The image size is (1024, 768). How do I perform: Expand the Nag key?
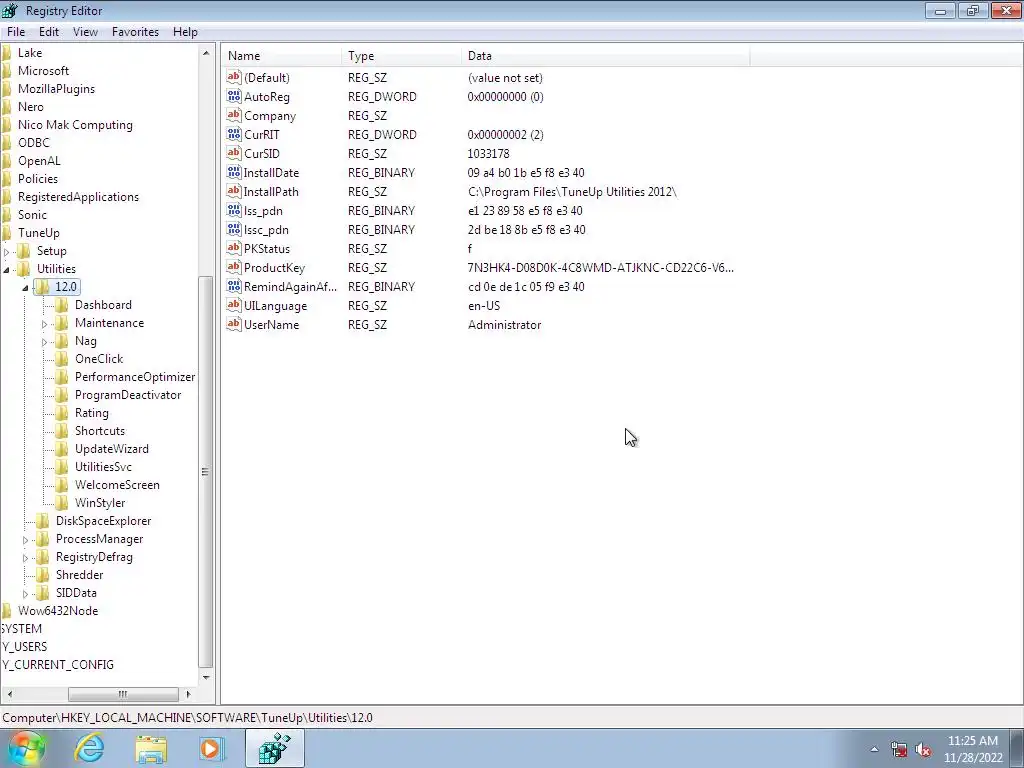44,342
